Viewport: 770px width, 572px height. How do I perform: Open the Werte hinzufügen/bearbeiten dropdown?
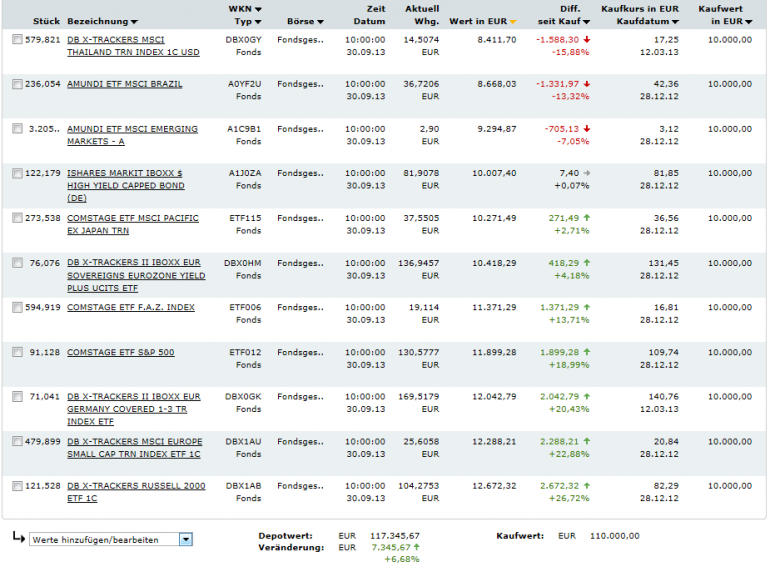(185, 539)
